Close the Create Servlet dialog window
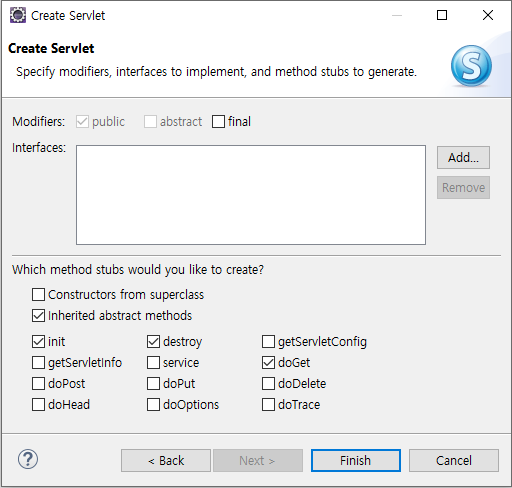This screenshot has height=488, width=512. [x=488, y=15]
